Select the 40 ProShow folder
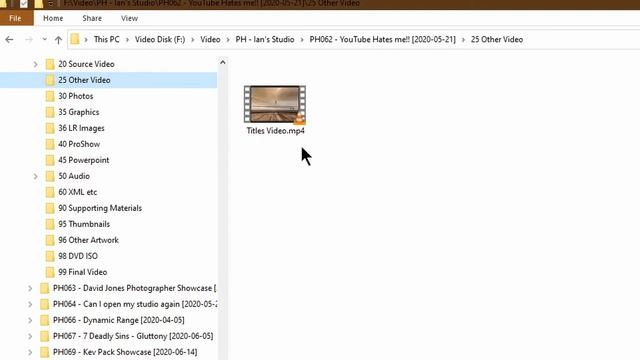Image resolution: width=640 pixels, height=360 pixels. 79,144
